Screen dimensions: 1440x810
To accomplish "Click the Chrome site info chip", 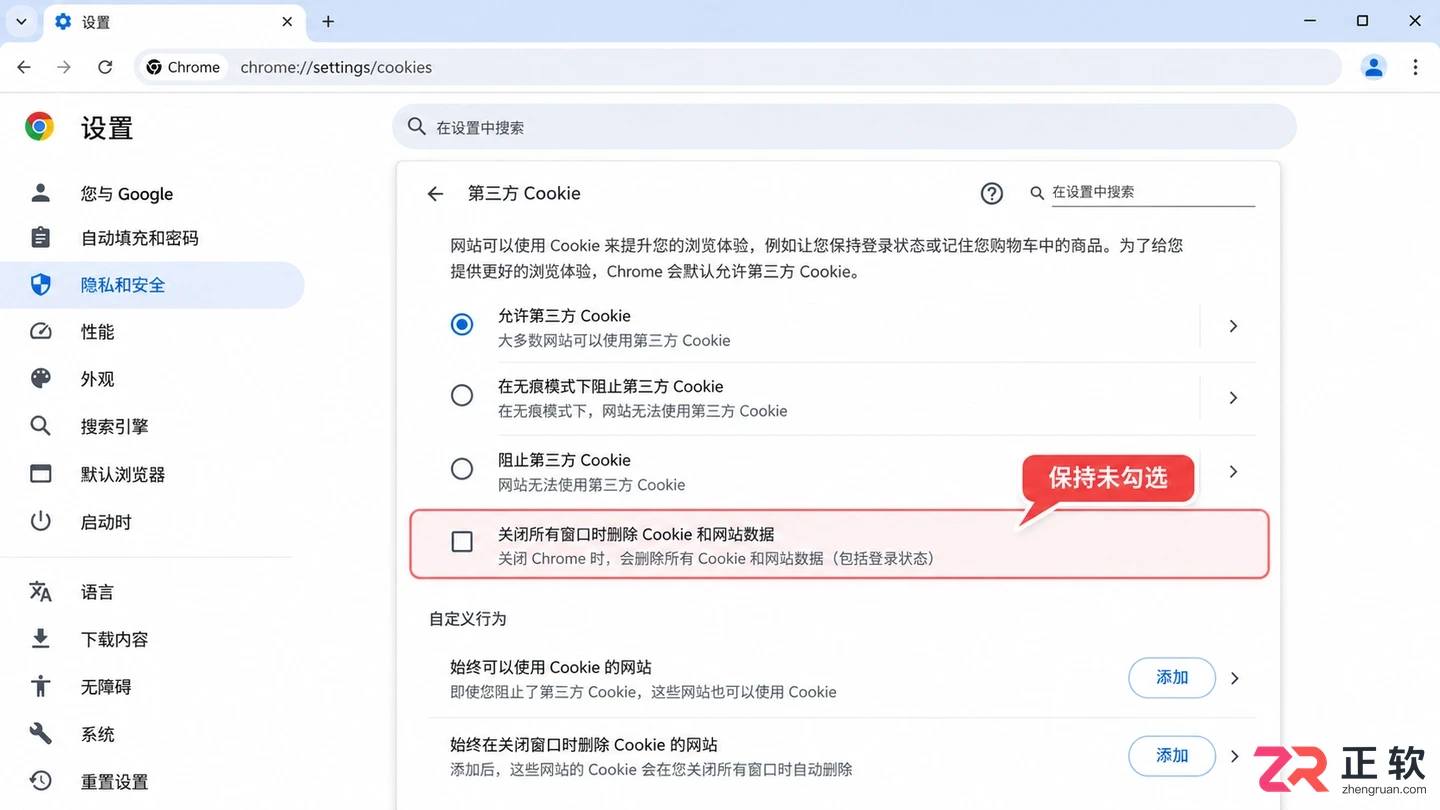I will tap(183, 67).
